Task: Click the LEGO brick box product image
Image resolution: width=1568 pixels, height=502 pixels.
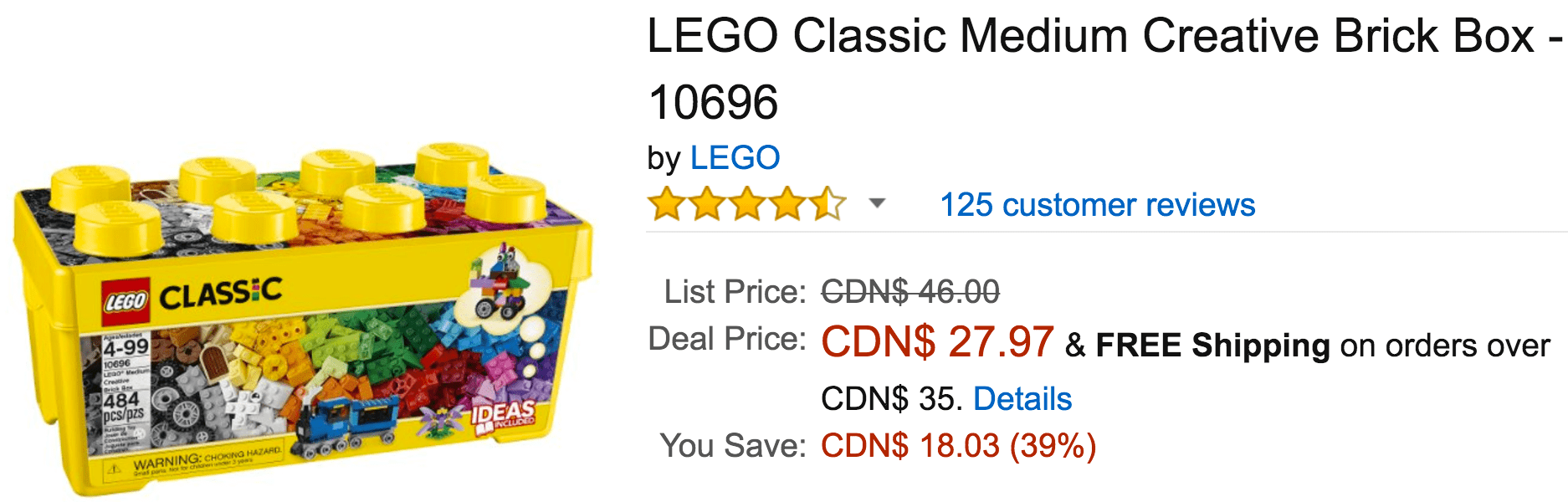Action: coord(303,318)
